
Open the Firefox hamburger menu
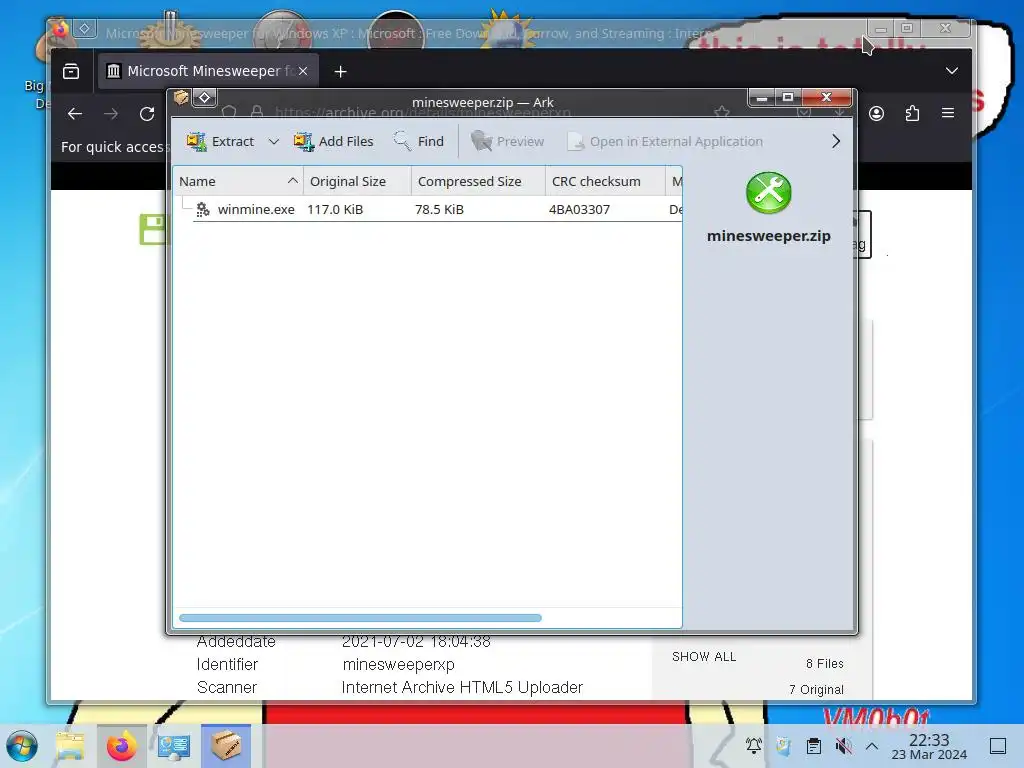click(x=948, y=114)
